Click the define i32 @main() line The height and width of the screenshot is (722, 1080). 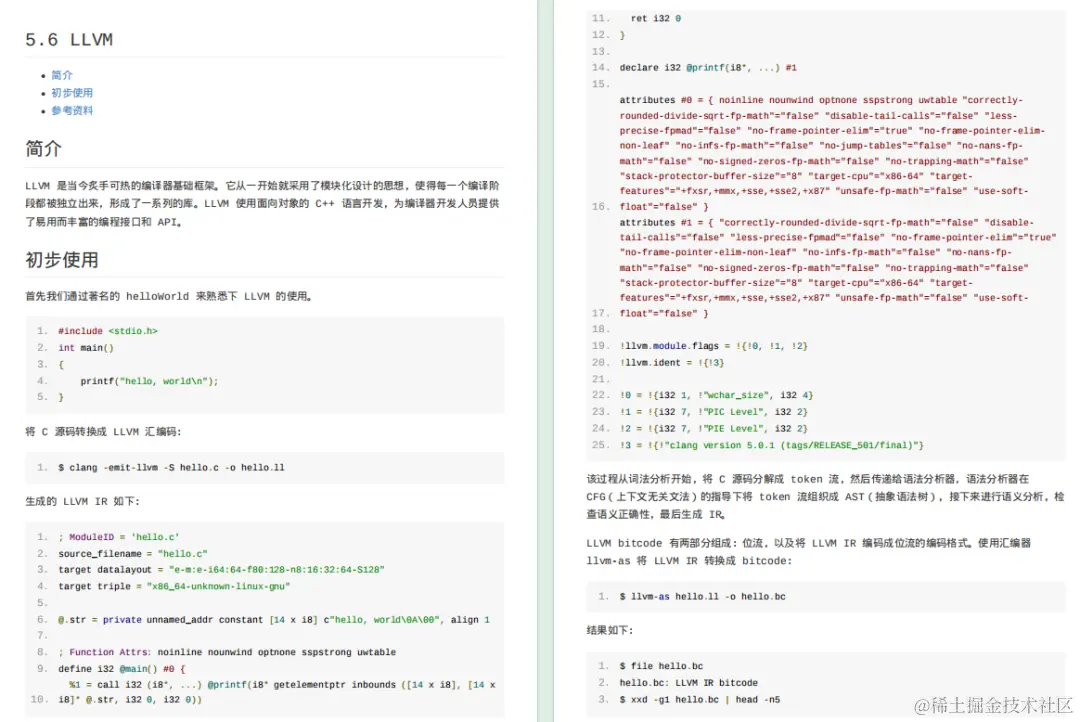click(121, 669)
